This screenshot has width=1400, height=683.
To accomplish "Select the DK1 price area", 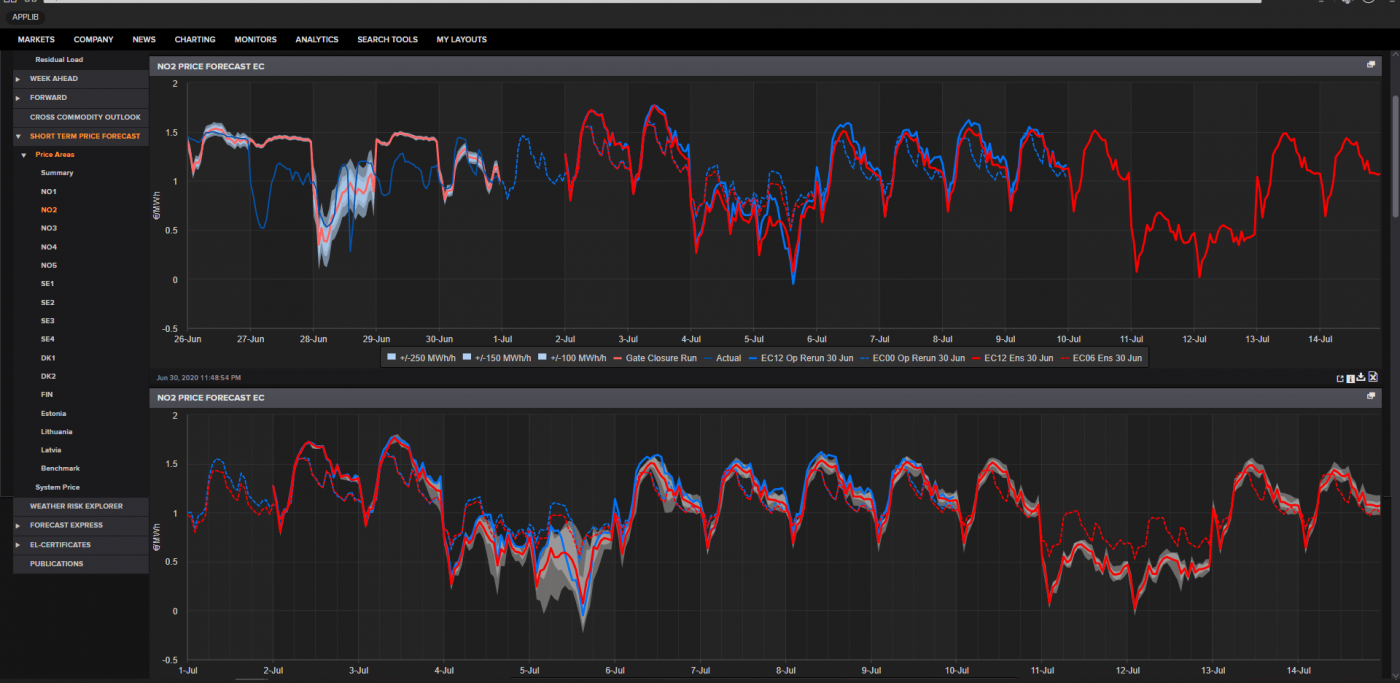I will click(x=48, y=358).
